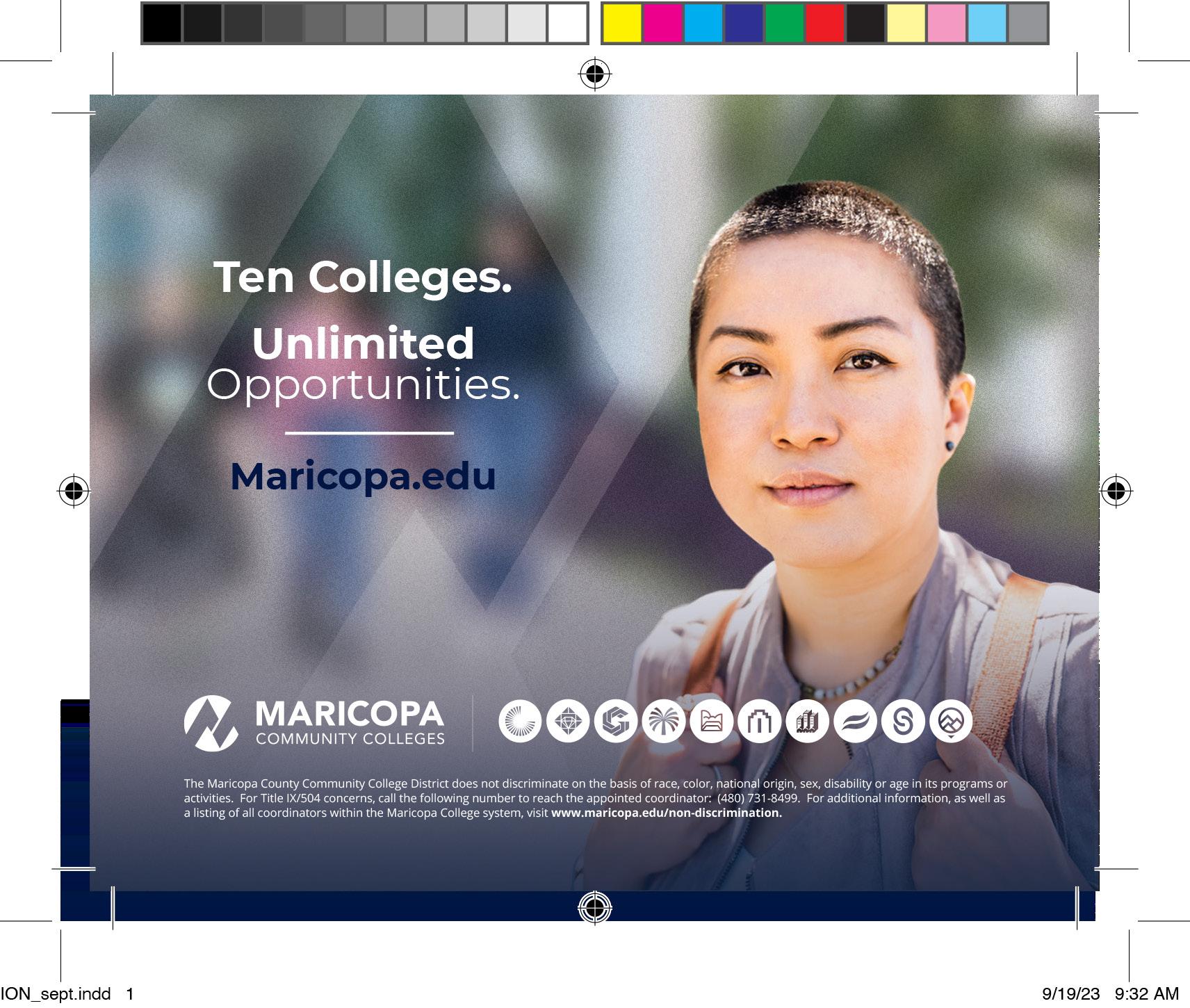Viewport: 1190px width, 1008px height.
Task: Select the hexagonal G college logo
Action: (x=616, y=722)
